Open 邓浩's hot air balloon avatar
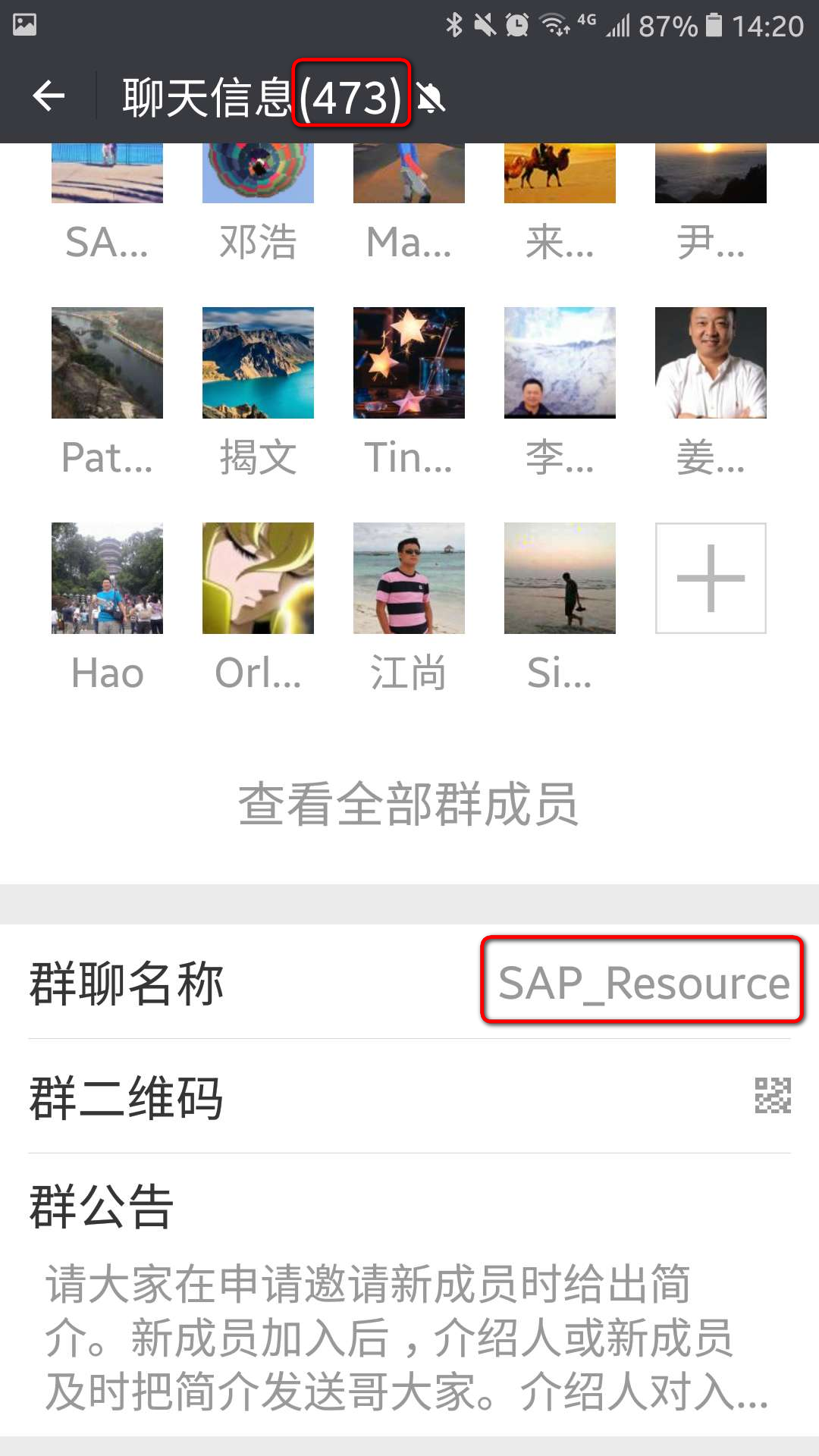This screenshot has width=819, height=1456. click(258, 173)
